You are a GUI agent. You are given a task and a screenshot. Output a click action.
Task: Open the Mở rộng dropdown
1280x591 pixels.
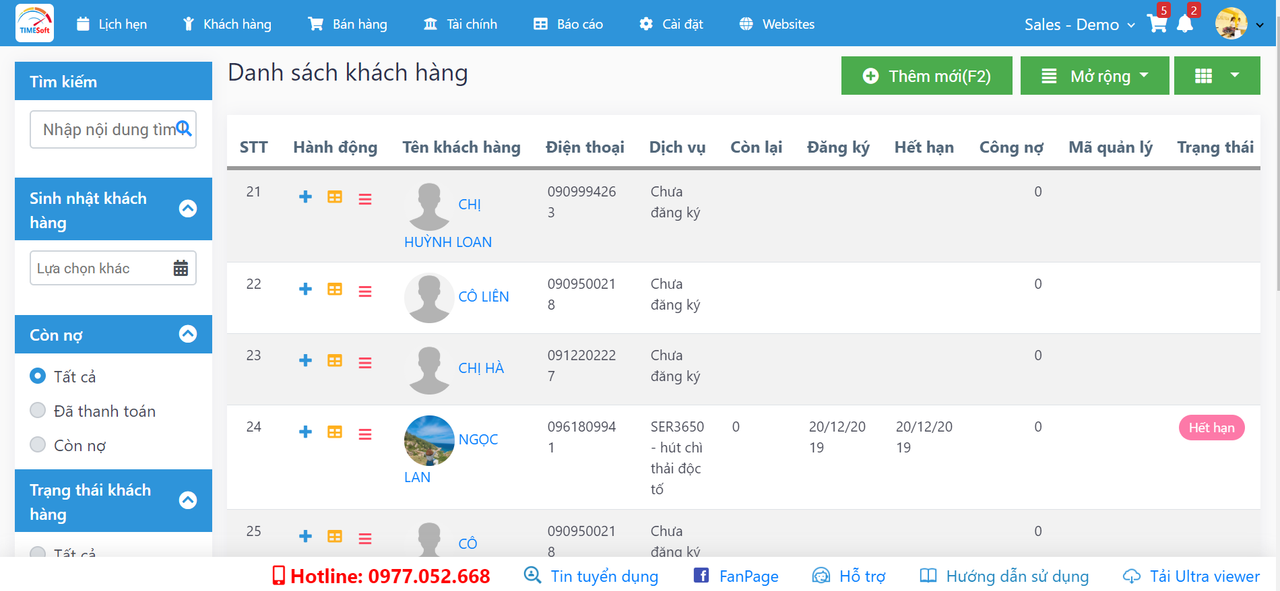click(x=1094, y=76)
